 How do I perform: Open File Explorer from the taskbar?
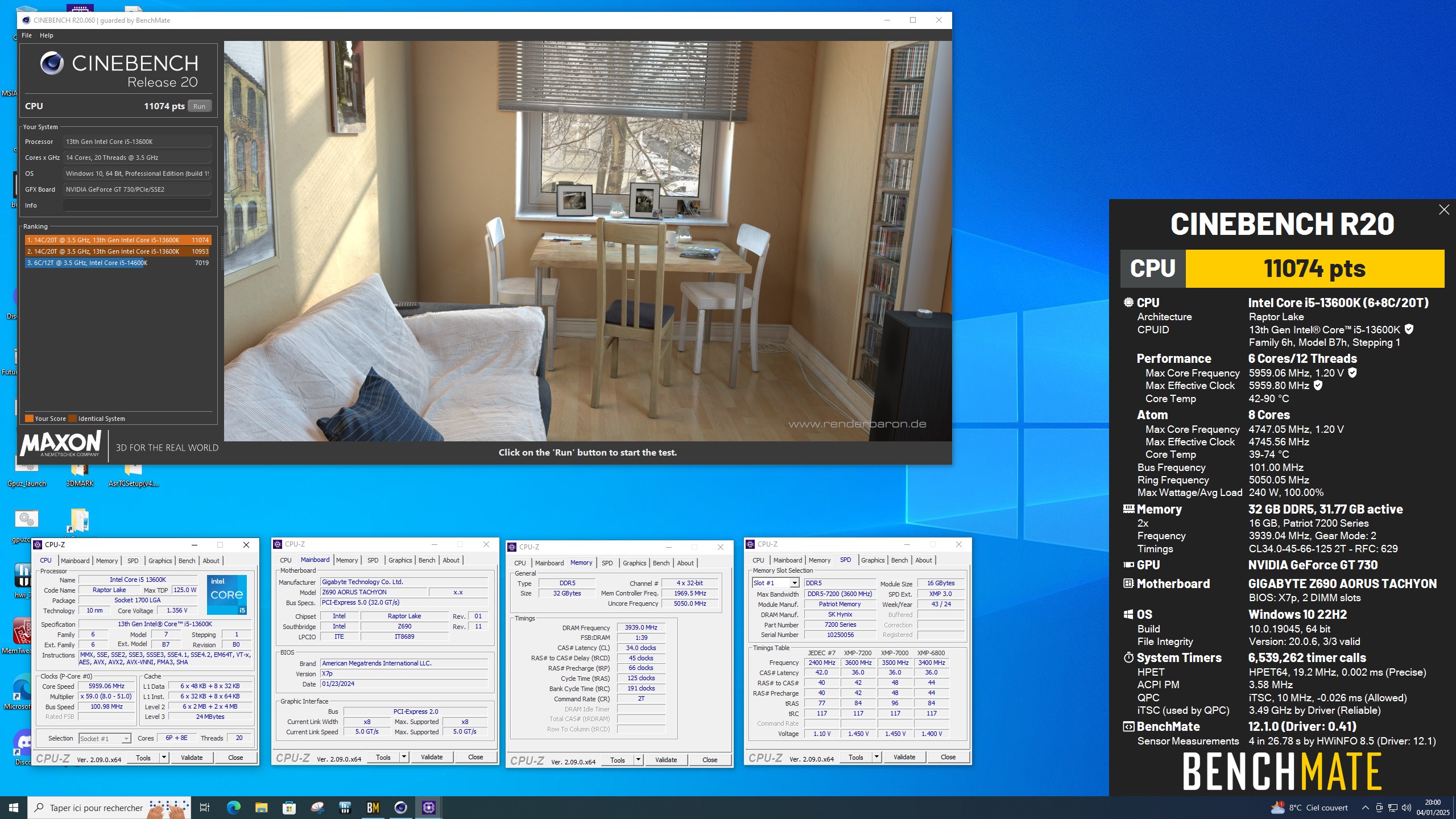click(x=261, y=808)
